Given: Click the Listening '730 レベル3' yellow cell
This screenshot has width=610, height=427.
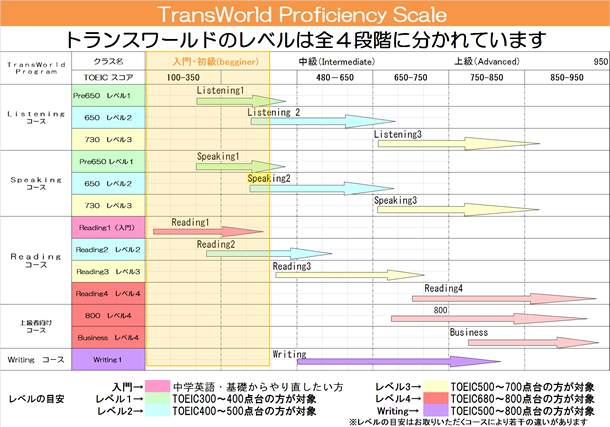Looking at the screenshot, I should click(x=109, y=140).
